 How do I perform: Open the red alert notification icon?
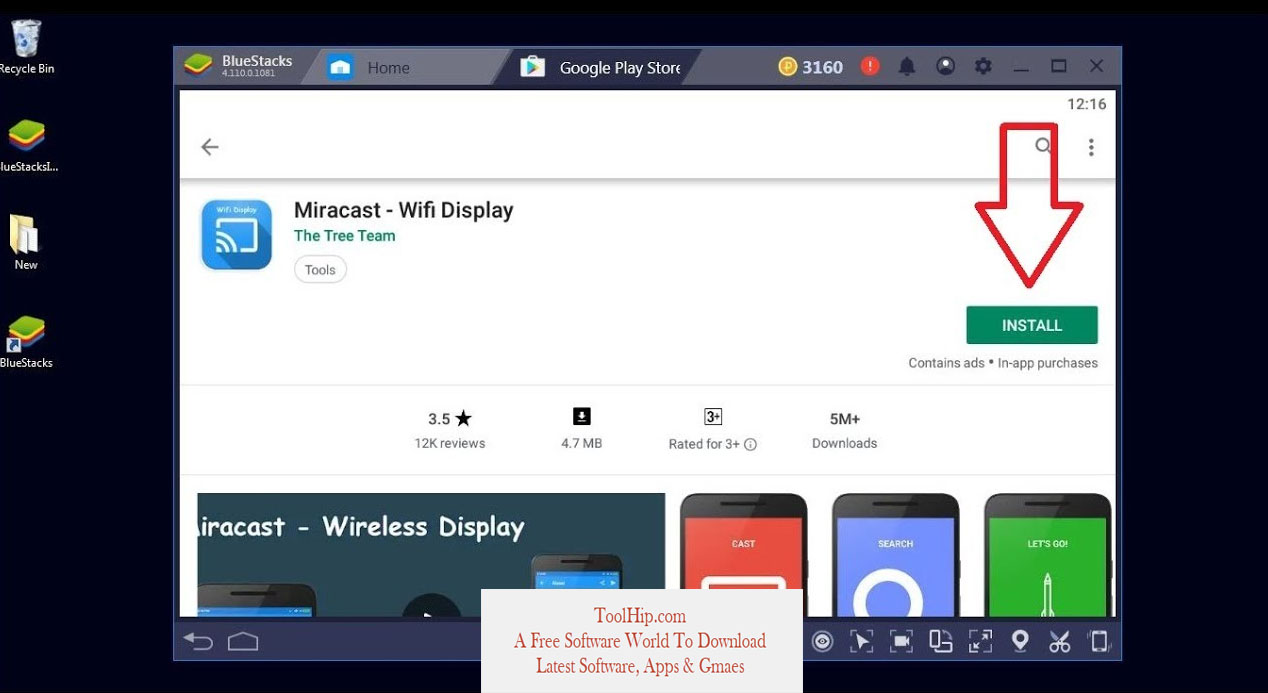click(870, 66)
